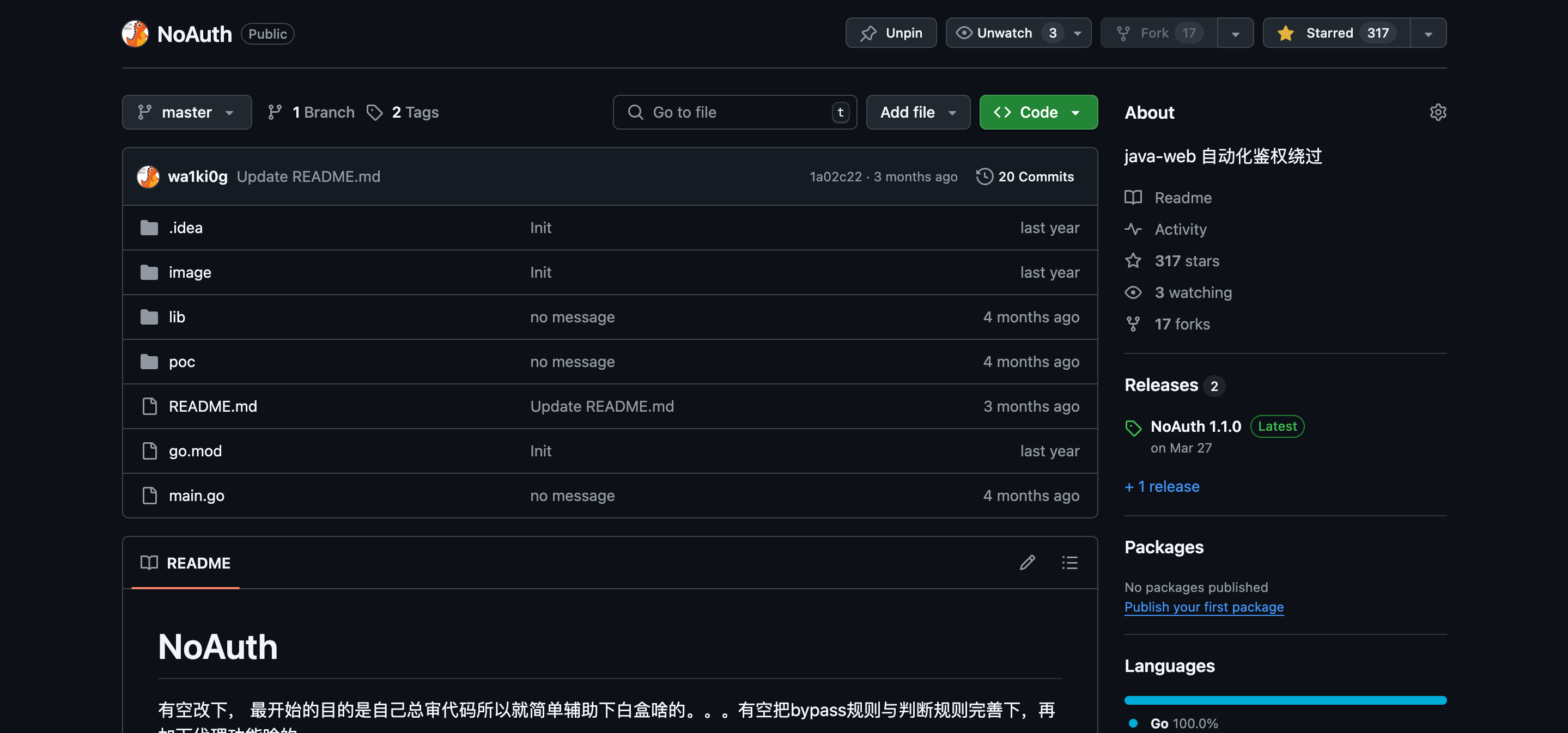Open the README.md file
This screenshot has width=1568, height=733.
click(212, 406)
